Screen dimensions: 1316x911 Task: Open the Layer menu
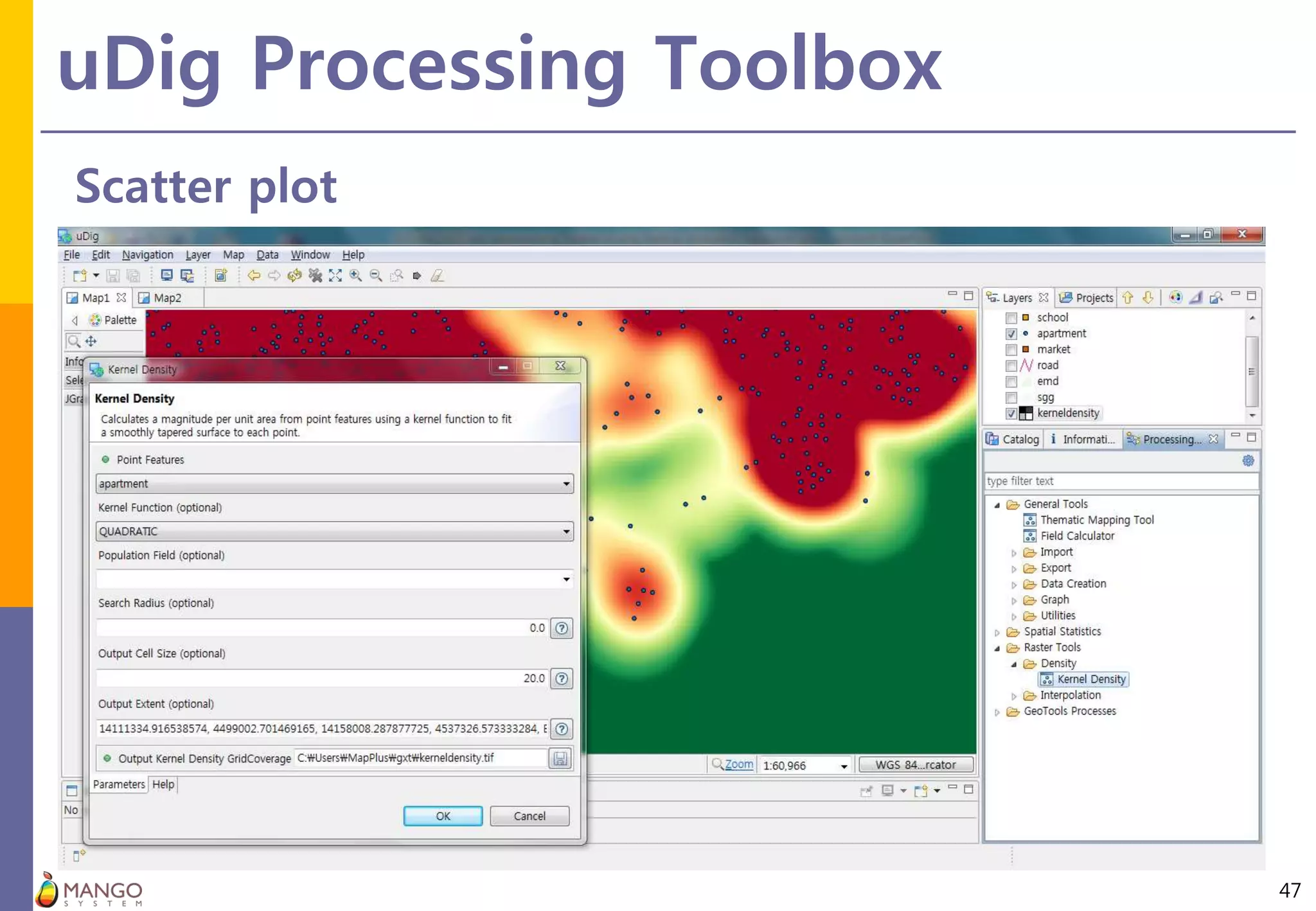pyautogui.click(x=198, y=255)
